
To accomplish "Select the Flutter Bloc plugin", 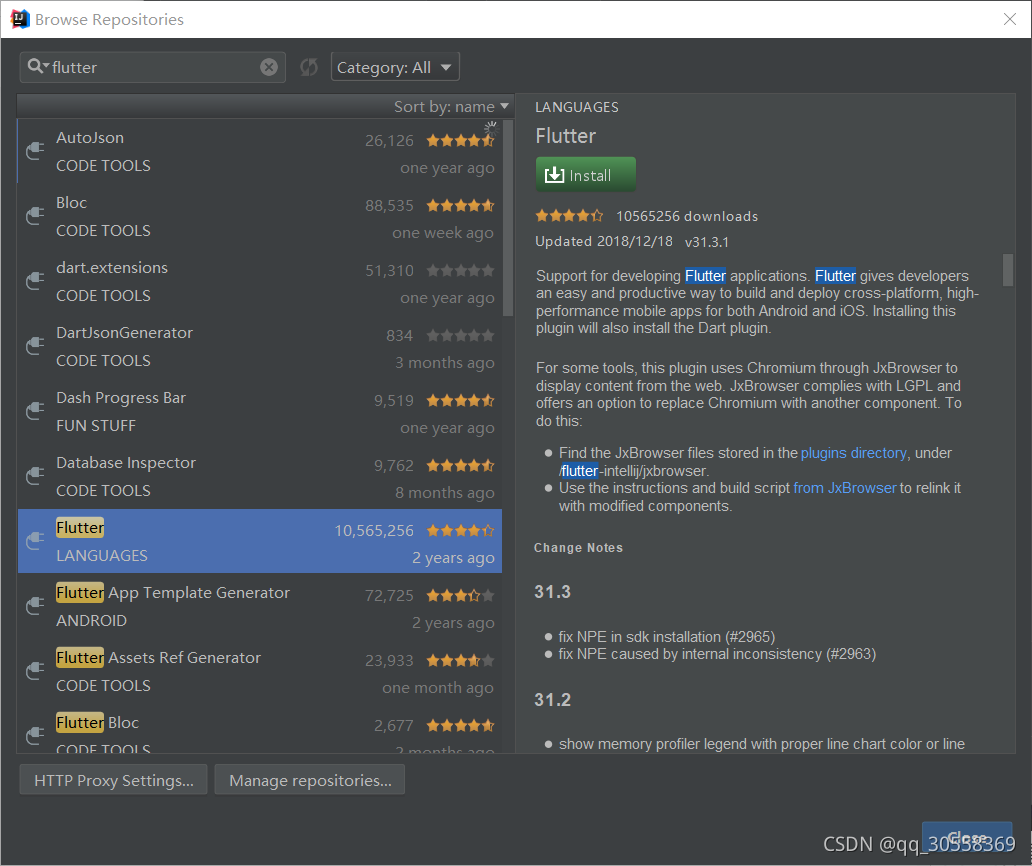I will click(260, 729).
